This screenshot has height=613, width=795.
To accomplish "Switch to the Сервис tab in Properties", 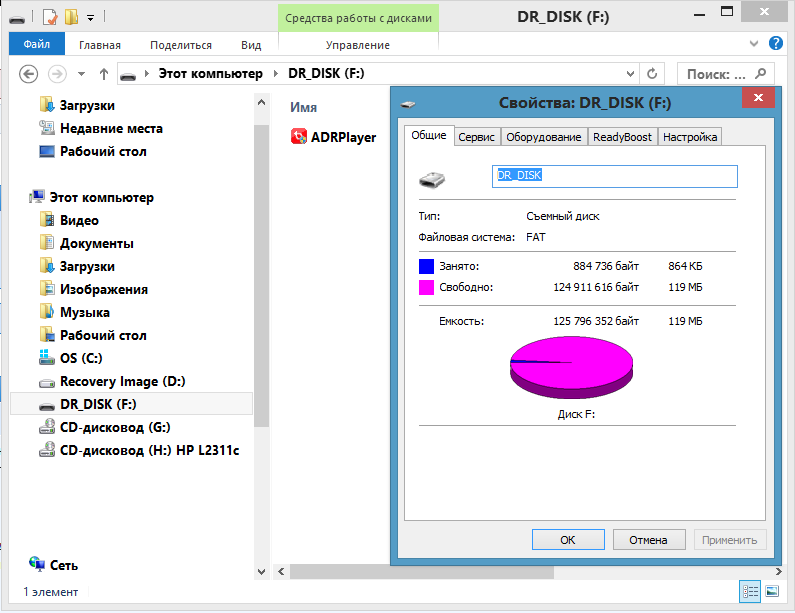I will [476, 137].
